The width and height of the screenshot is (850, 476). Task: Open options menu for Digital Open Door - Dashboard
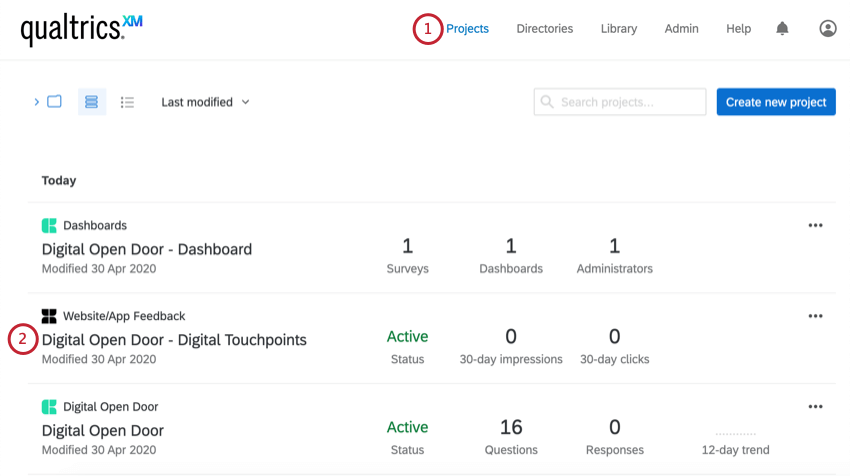815,226
